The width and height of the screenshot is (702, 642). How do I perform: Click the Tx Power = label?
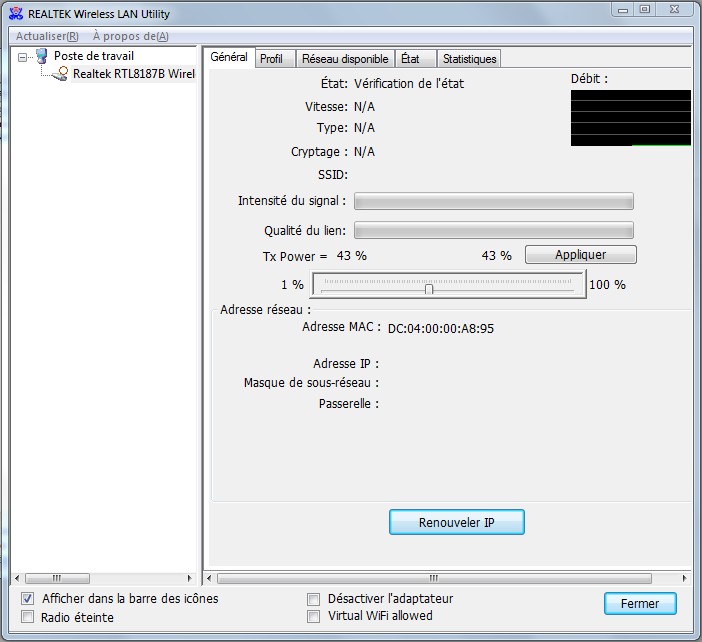click(x=295, y=257)
